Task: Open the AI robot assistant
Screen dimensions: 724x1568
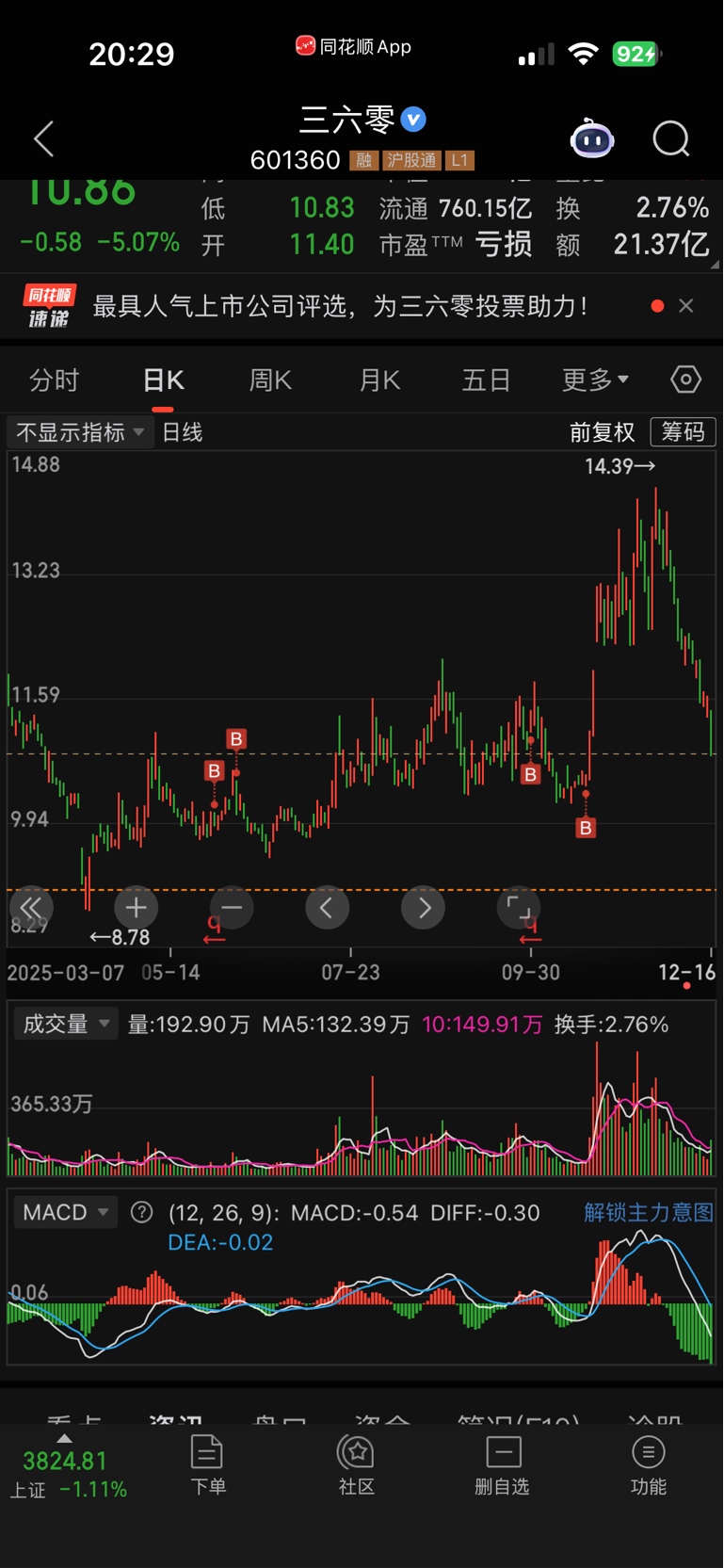Action: (x=592, y=139)
